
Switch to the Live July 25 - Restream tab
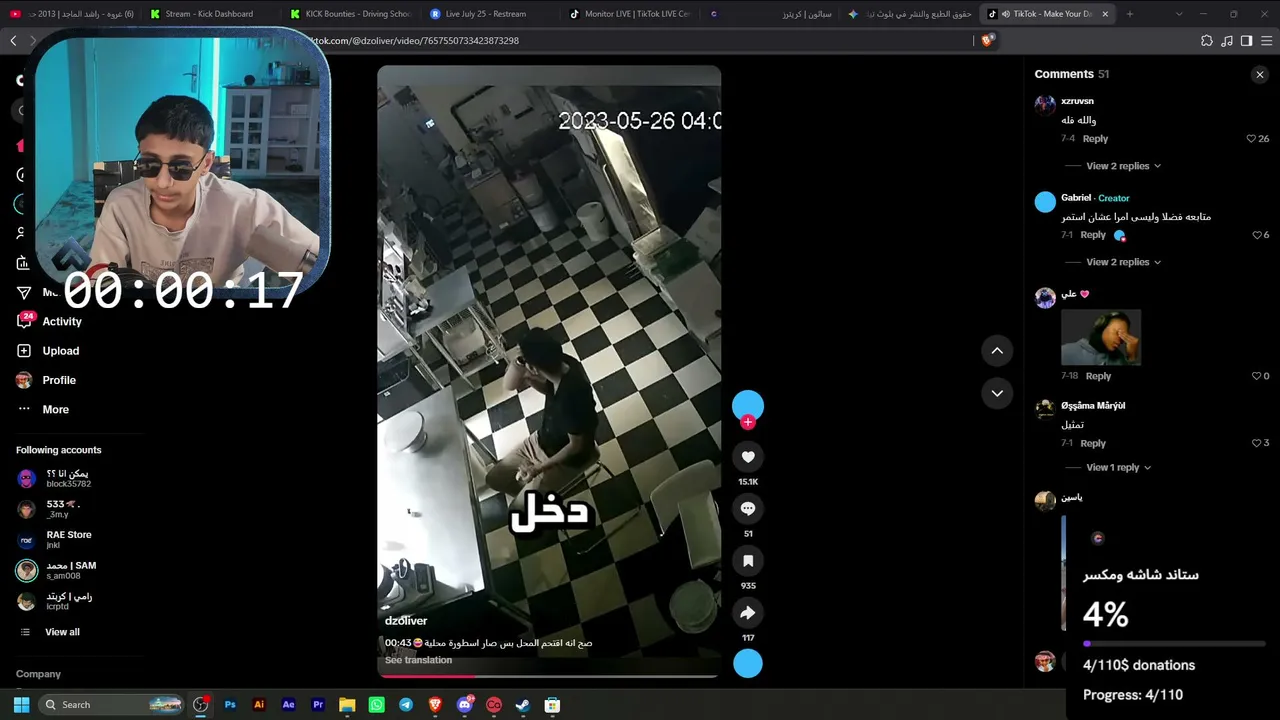click(x=485, y=14)
